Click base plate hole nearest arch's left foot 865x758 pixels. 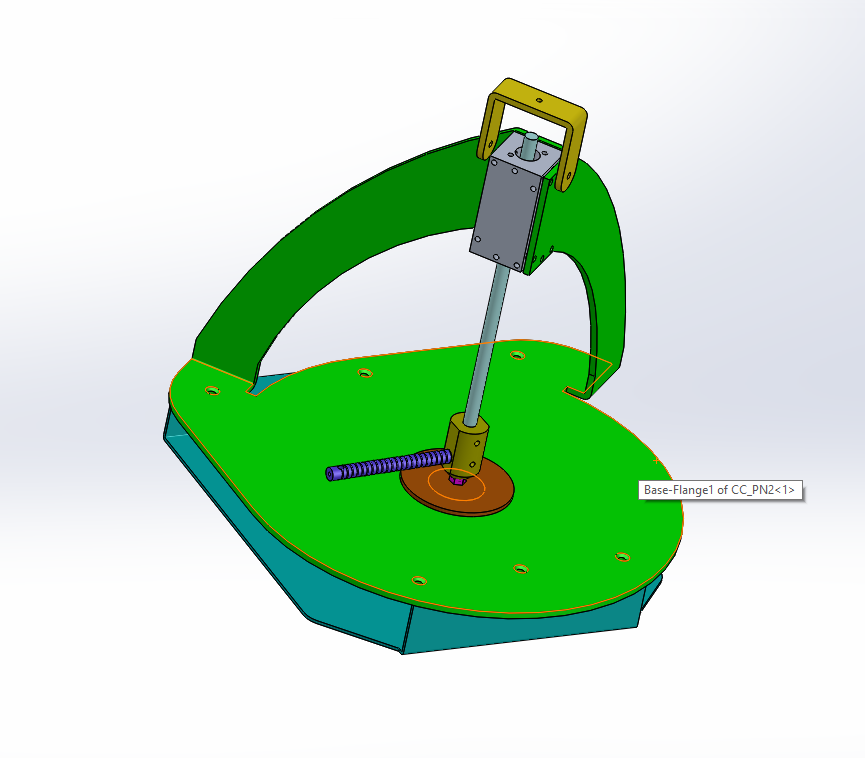point(212,391)
